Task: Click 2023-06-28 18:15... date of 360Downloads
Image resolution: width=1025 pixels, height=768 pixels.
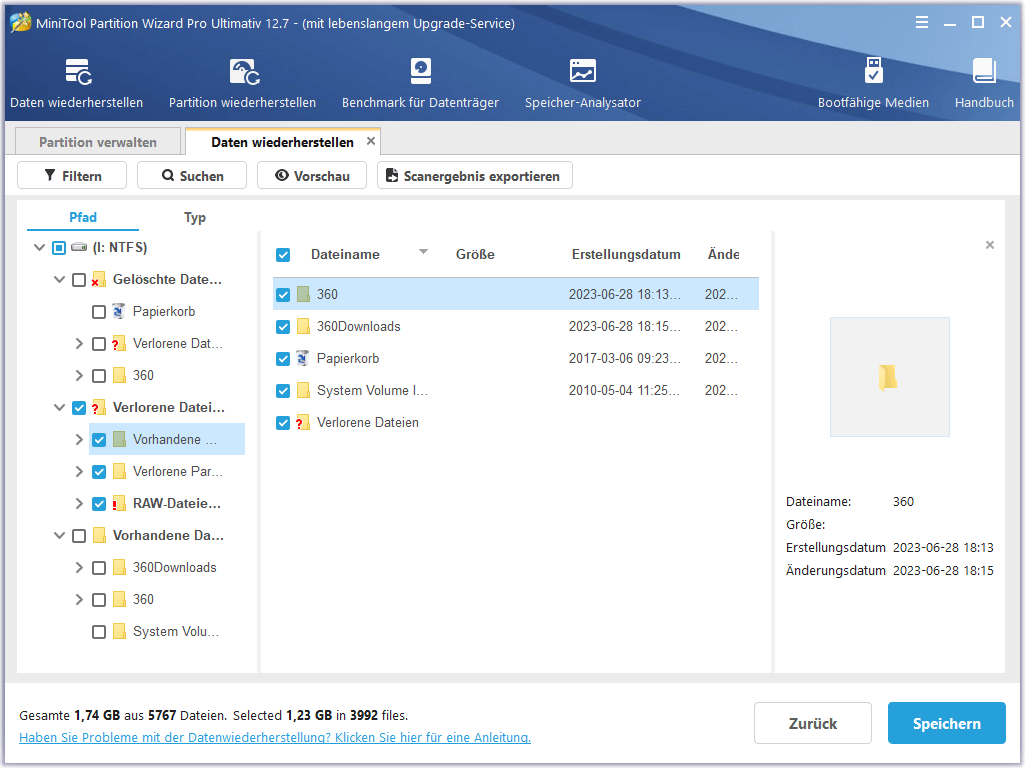Action: tap(624, 326)
